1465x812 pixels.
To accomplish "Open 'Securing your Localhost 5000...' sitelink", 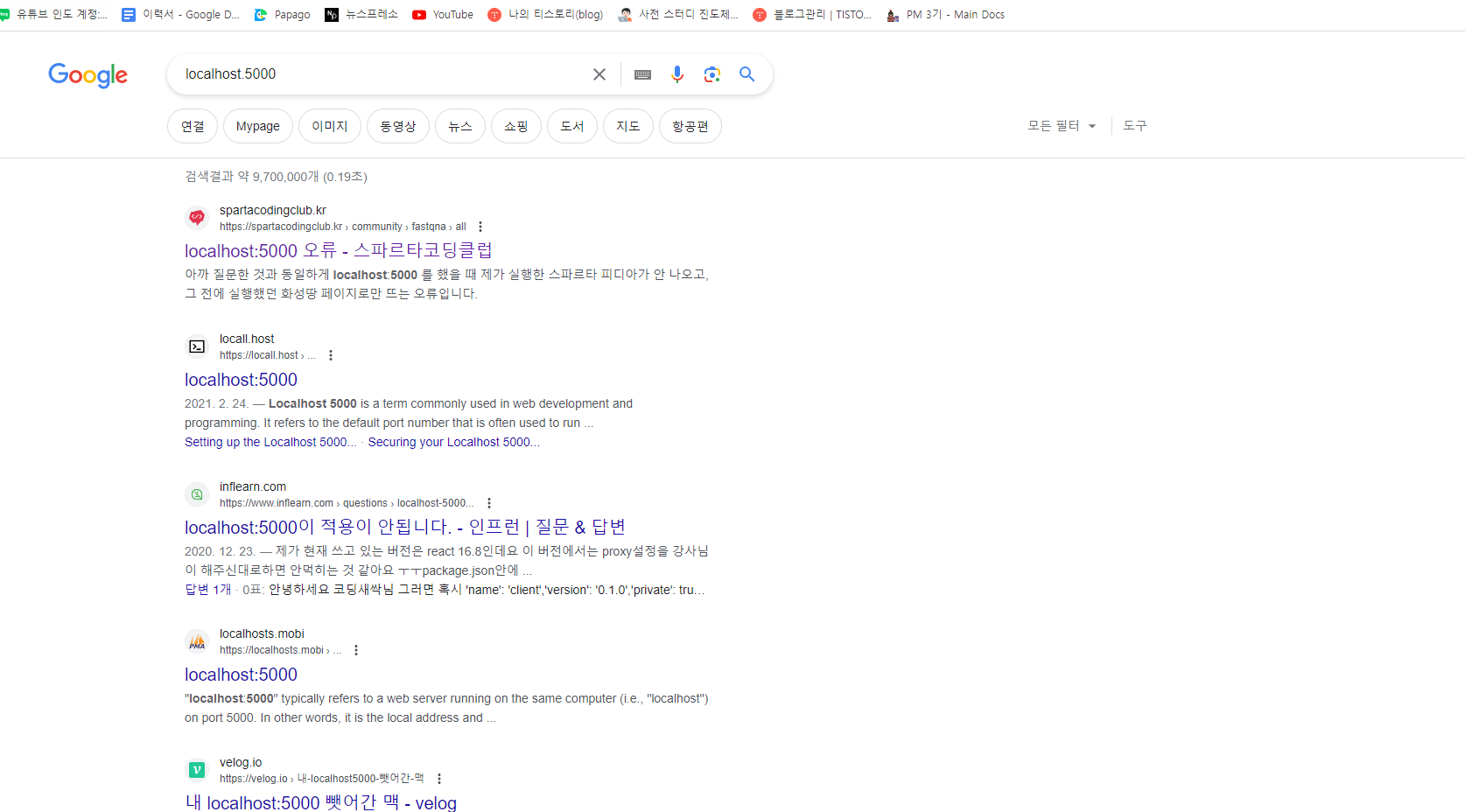I will tap(453, 442).
